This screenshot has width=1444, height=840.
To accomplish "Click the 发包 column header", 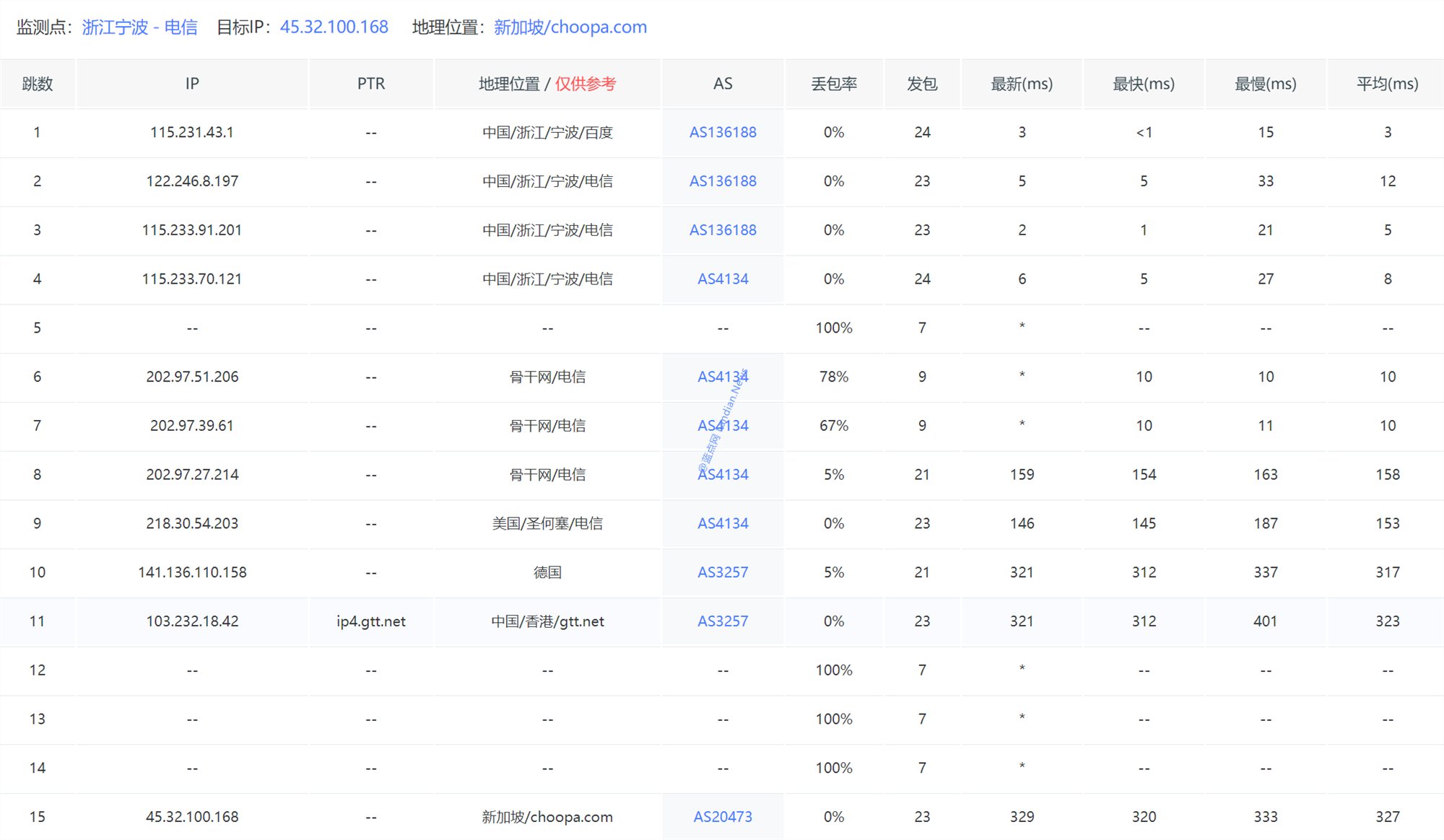I will [922, 84].
